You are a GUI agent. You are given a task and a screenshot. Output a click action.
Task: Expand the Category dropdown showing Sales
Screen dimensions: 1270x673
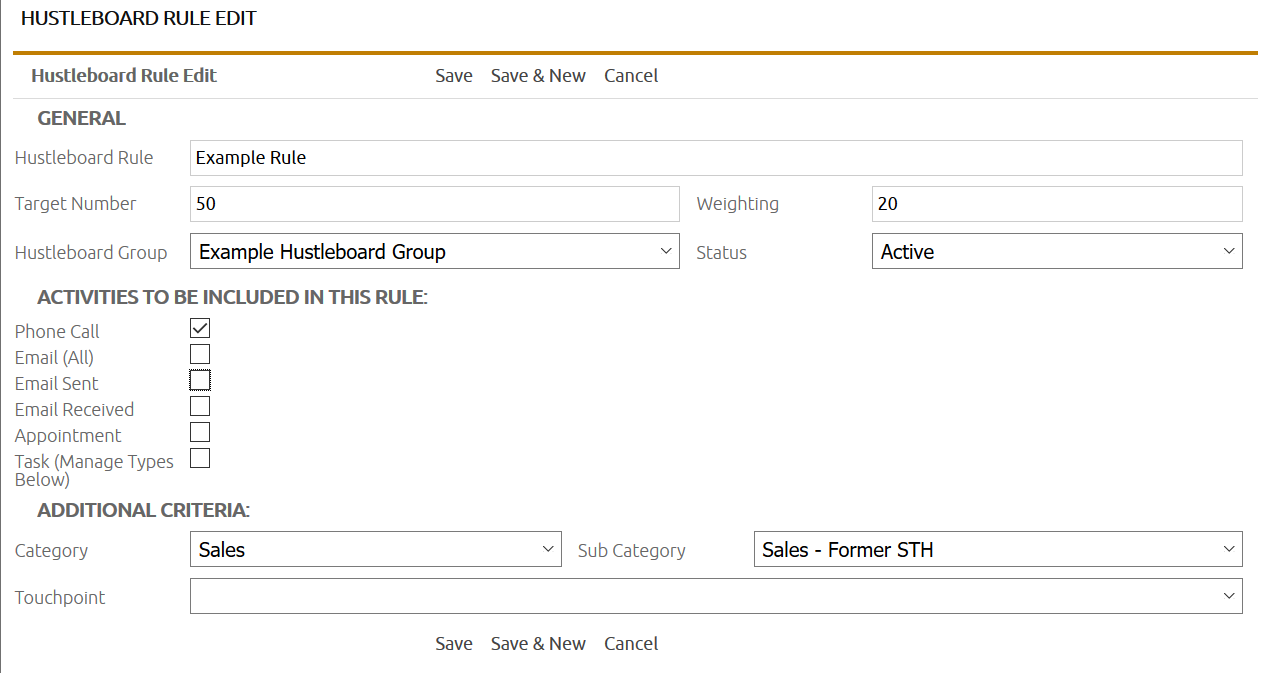(x=376, y=549)
